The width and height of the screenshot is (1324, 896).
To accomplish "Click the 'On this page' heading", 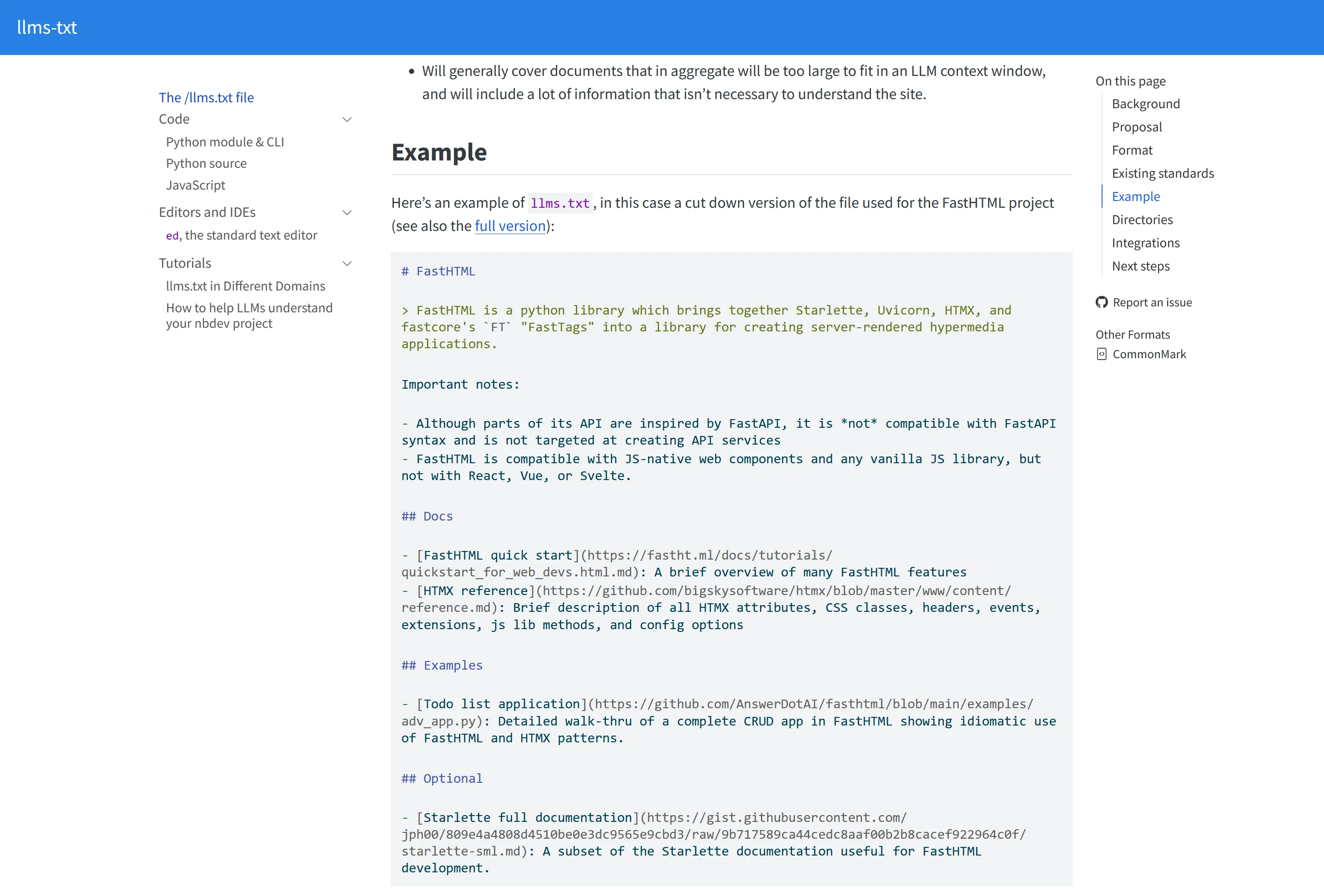I will point(1130,81).
